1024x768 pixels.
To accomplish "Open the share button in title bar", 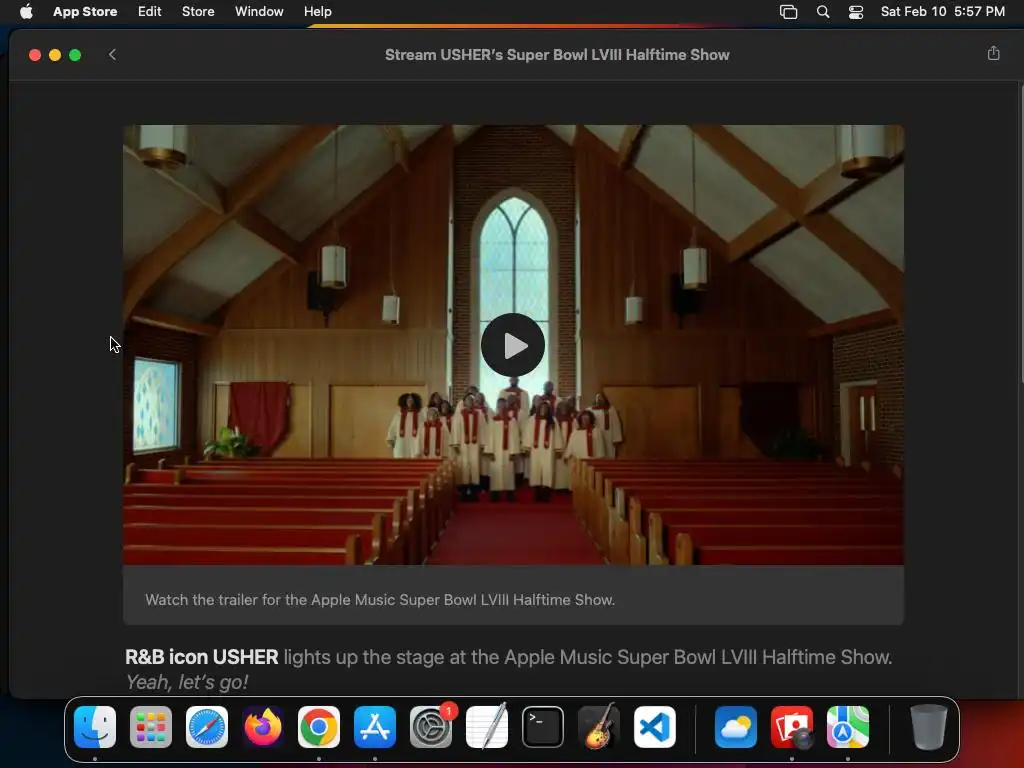I will point(993,54).
